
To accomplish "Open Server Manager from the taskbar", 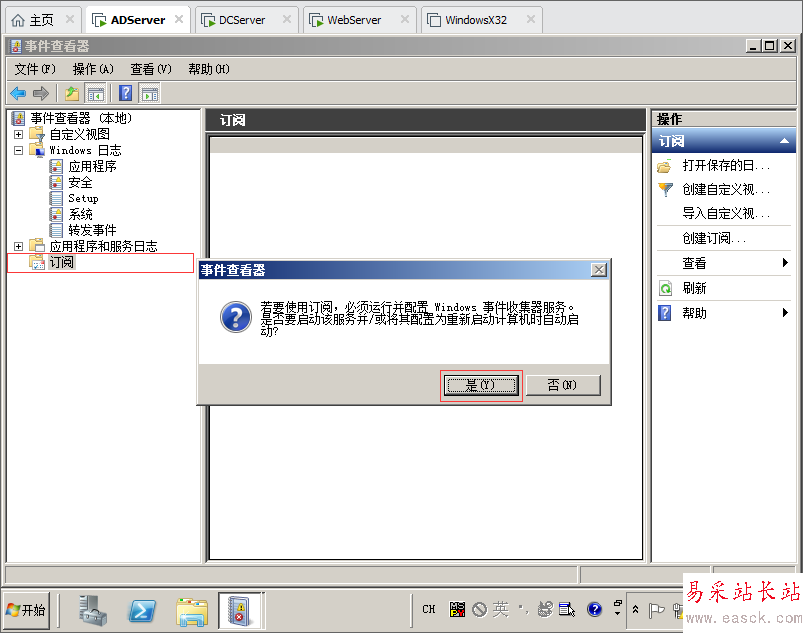I will pyautogui.click(x=93, y=610).
